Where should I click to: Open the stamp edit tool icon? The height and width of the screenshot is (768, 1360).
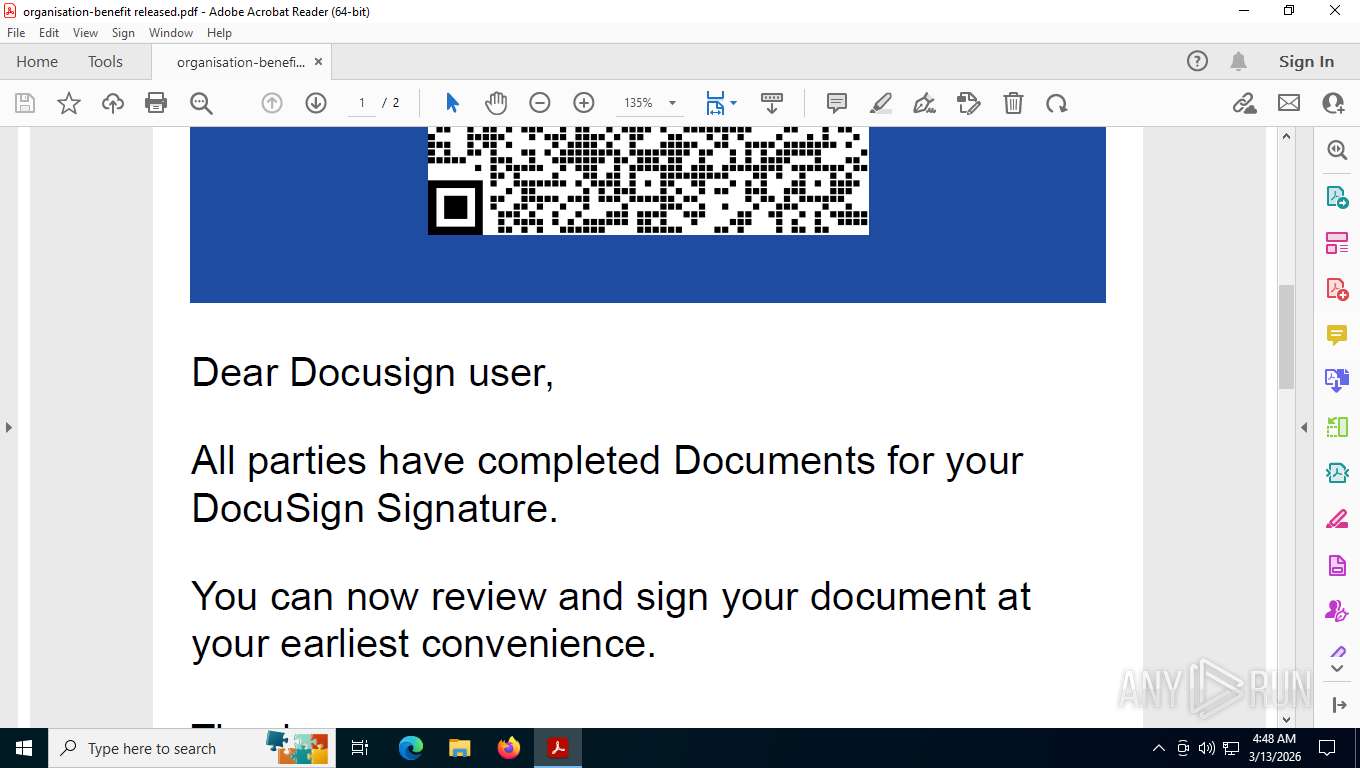969,103
